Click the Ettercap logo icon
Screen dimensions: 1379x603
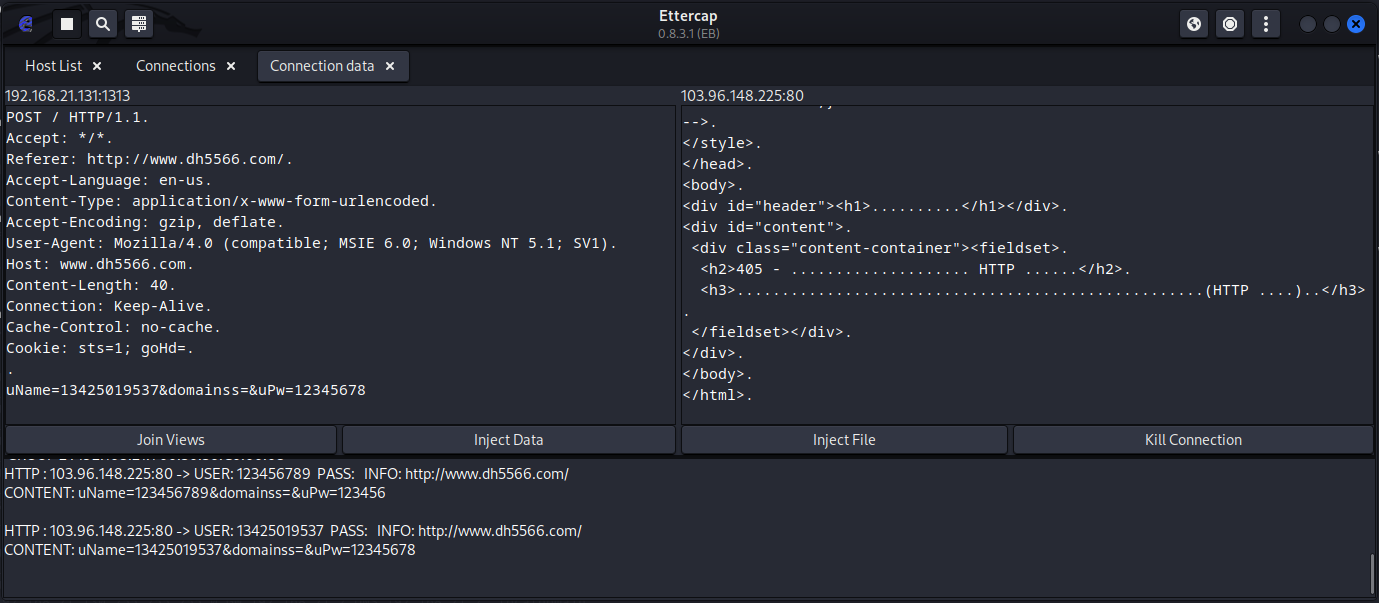[x=27, y=24]
